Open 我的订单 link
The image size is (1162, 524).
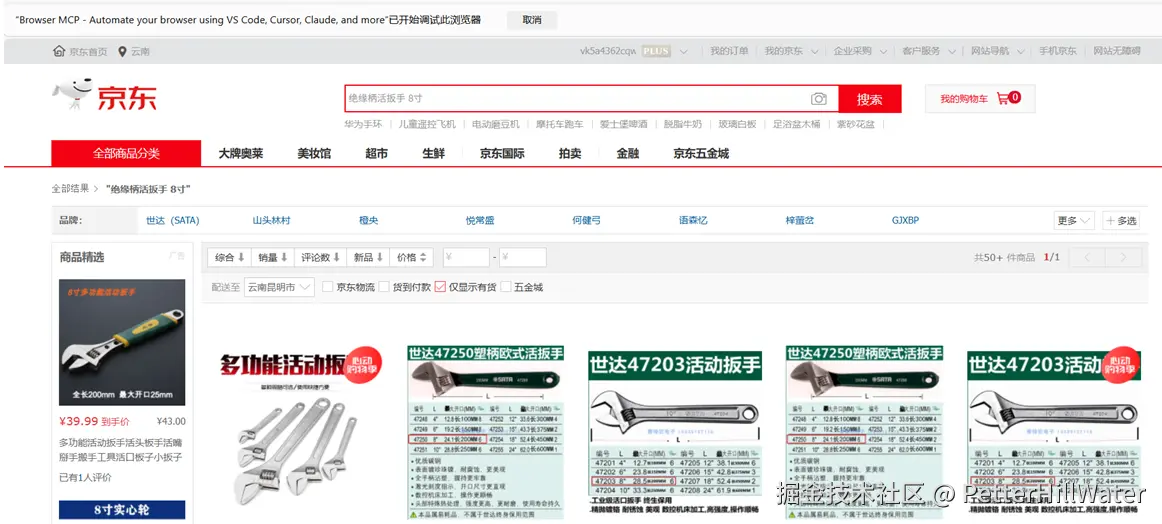click(729, 51)
